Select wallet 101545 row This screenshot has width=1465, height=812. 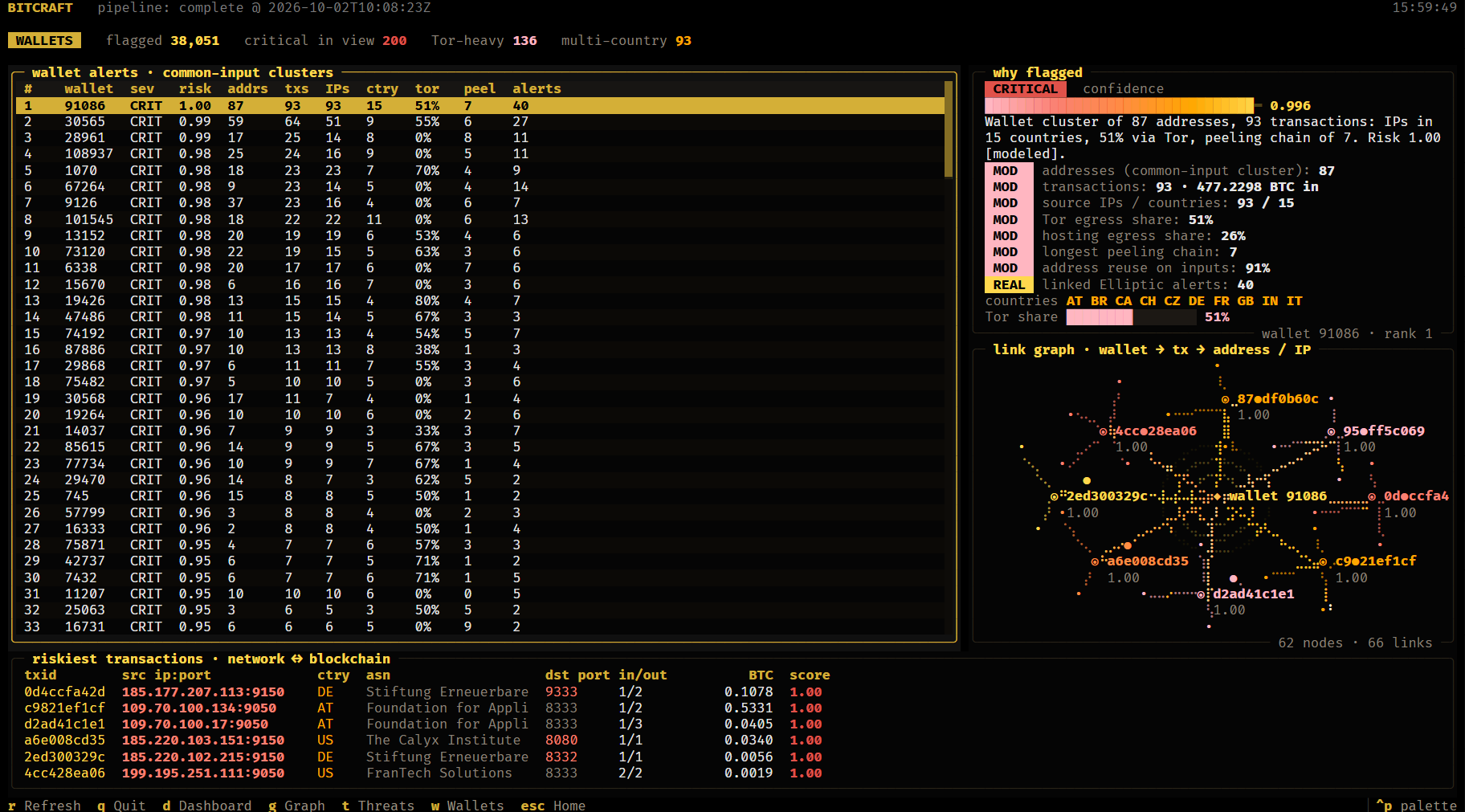click(x=480, y=219)
